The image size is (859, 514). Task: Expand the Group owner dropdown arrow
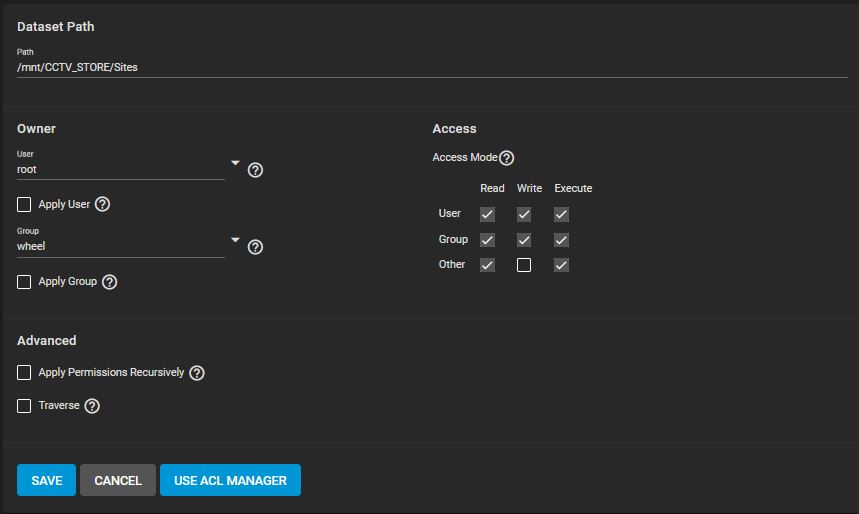click(x=235, y=239)
